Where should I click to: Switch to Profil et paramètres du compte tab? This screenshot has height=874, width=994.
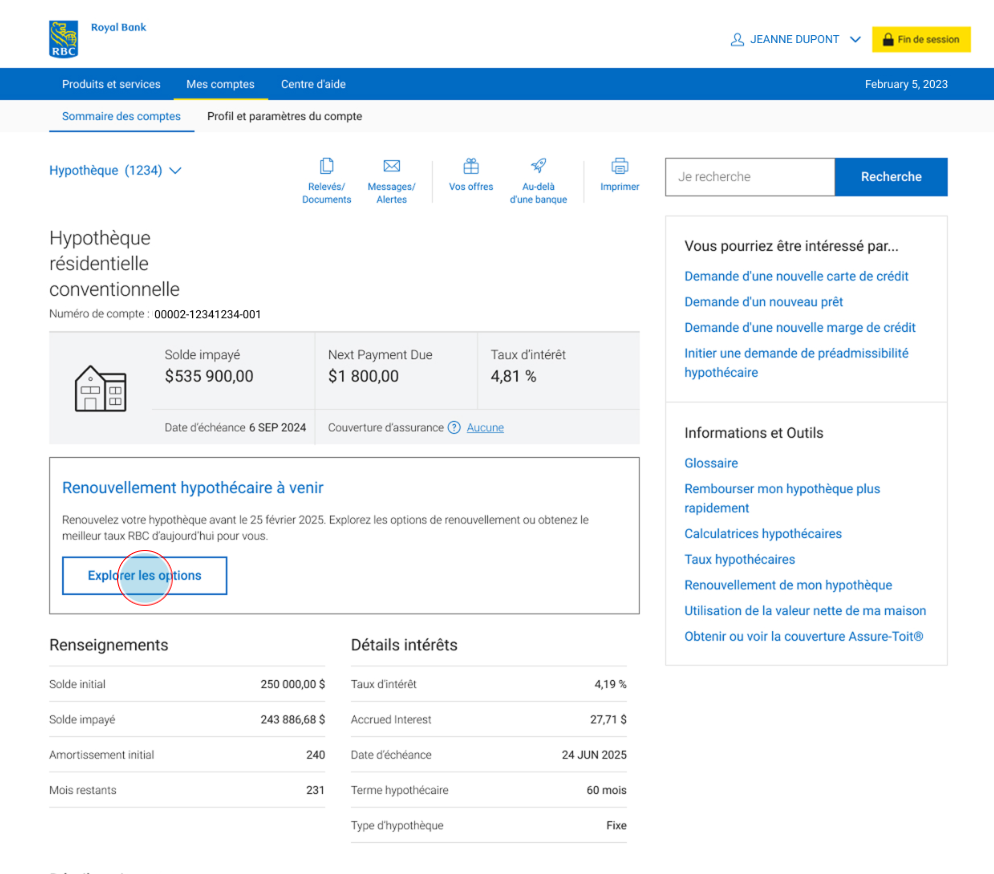pyautogui.click(x=285, y=116)
